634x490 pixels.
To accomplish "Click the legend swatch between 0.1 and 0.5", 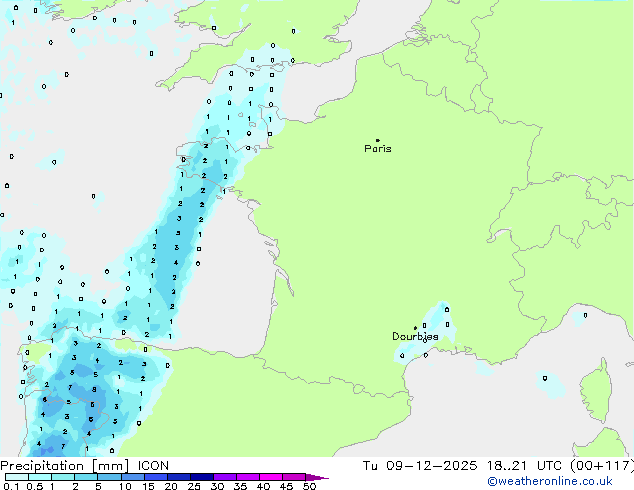I will pos(17,477).
